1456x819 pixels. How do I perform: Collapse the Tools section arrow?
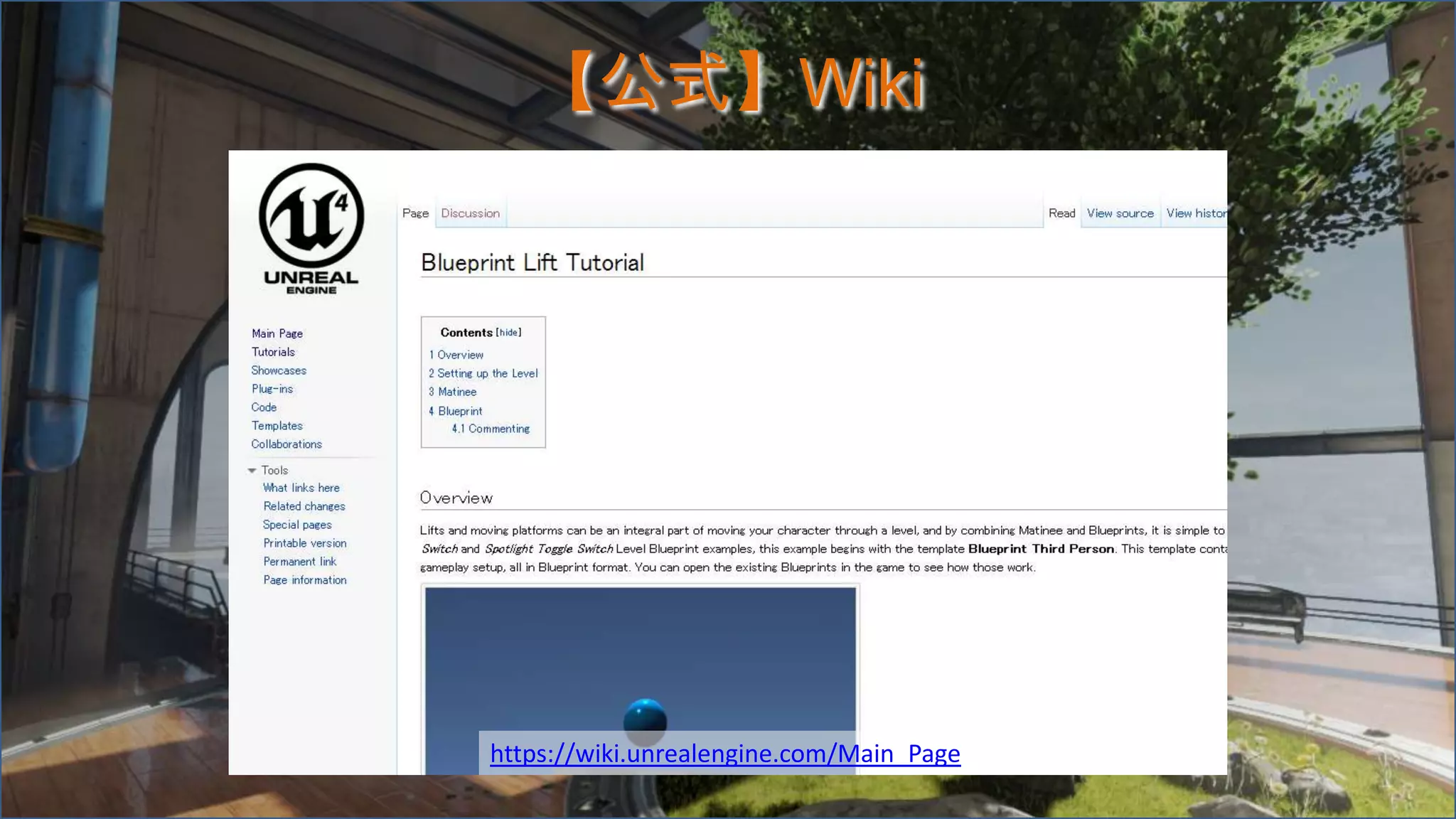point(252,471)
